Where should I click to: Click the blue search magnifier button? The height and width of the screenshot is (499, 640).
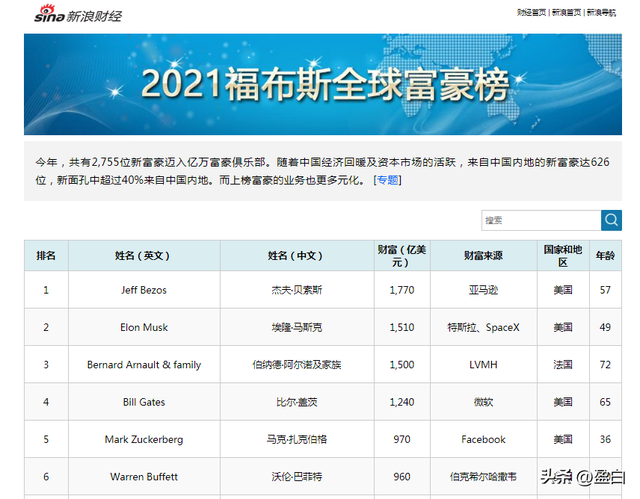(x=611, y=220)
